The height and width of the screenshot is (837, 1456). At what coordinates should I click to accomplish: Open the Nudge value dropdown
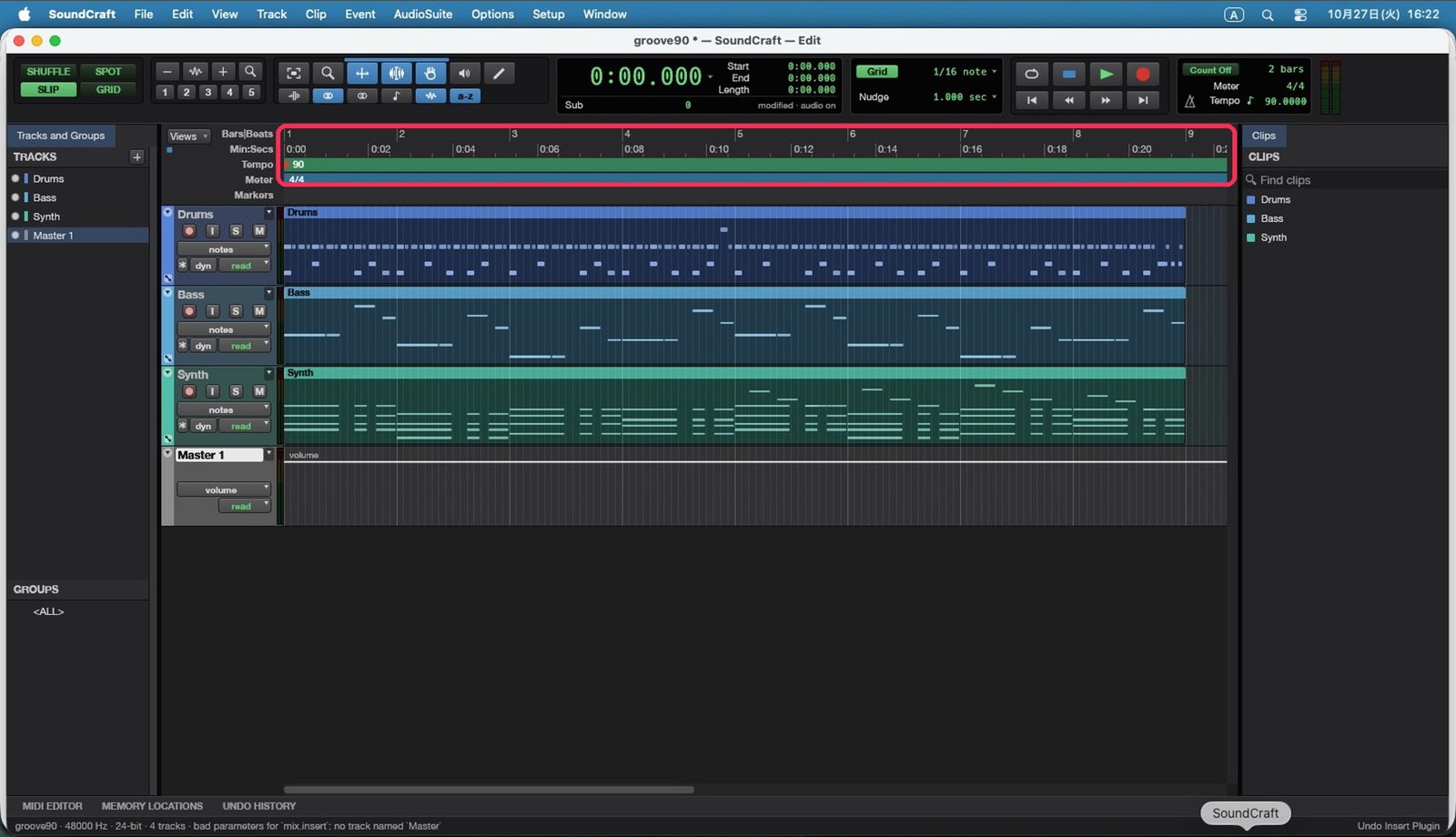[965, 97]
